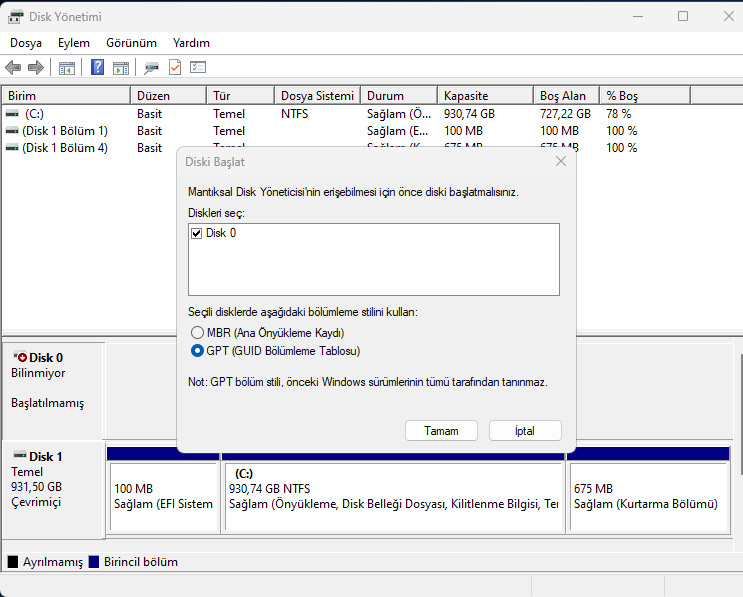This screenshot has width=743, height=597.
Task: Click the Disk 0 list entry label
Action: (x=221, y=233)
